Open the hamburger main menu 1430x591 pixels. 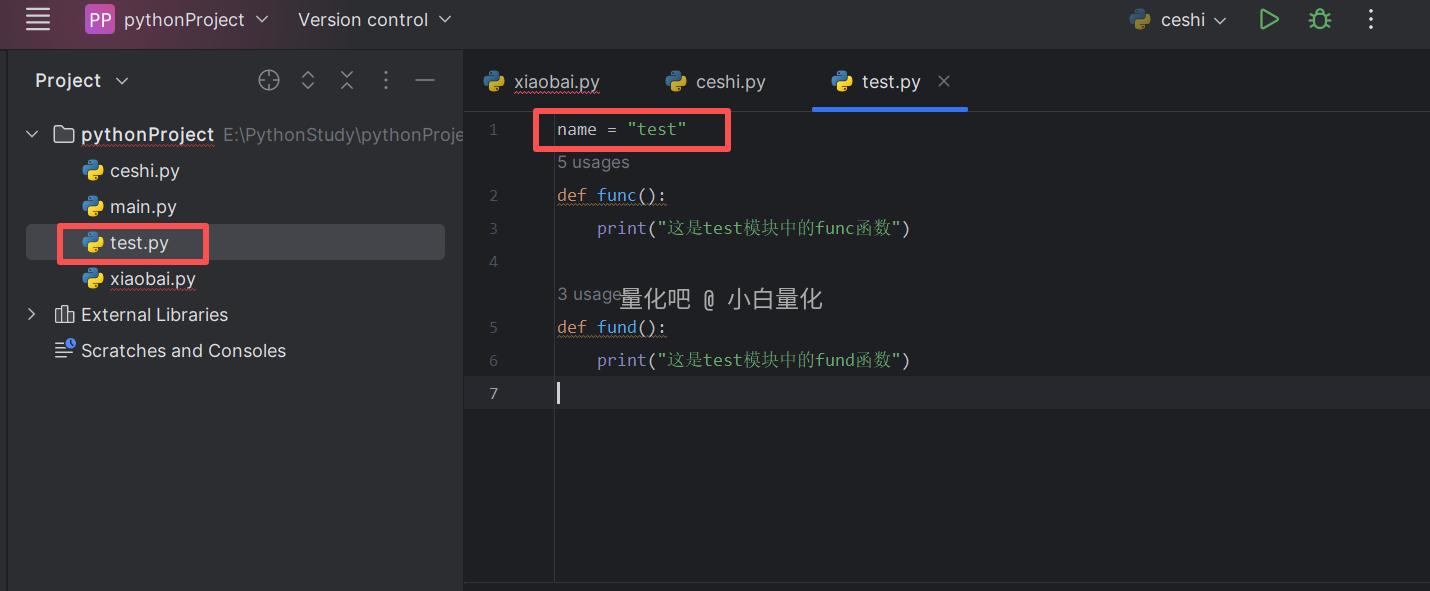pos(38,19)
